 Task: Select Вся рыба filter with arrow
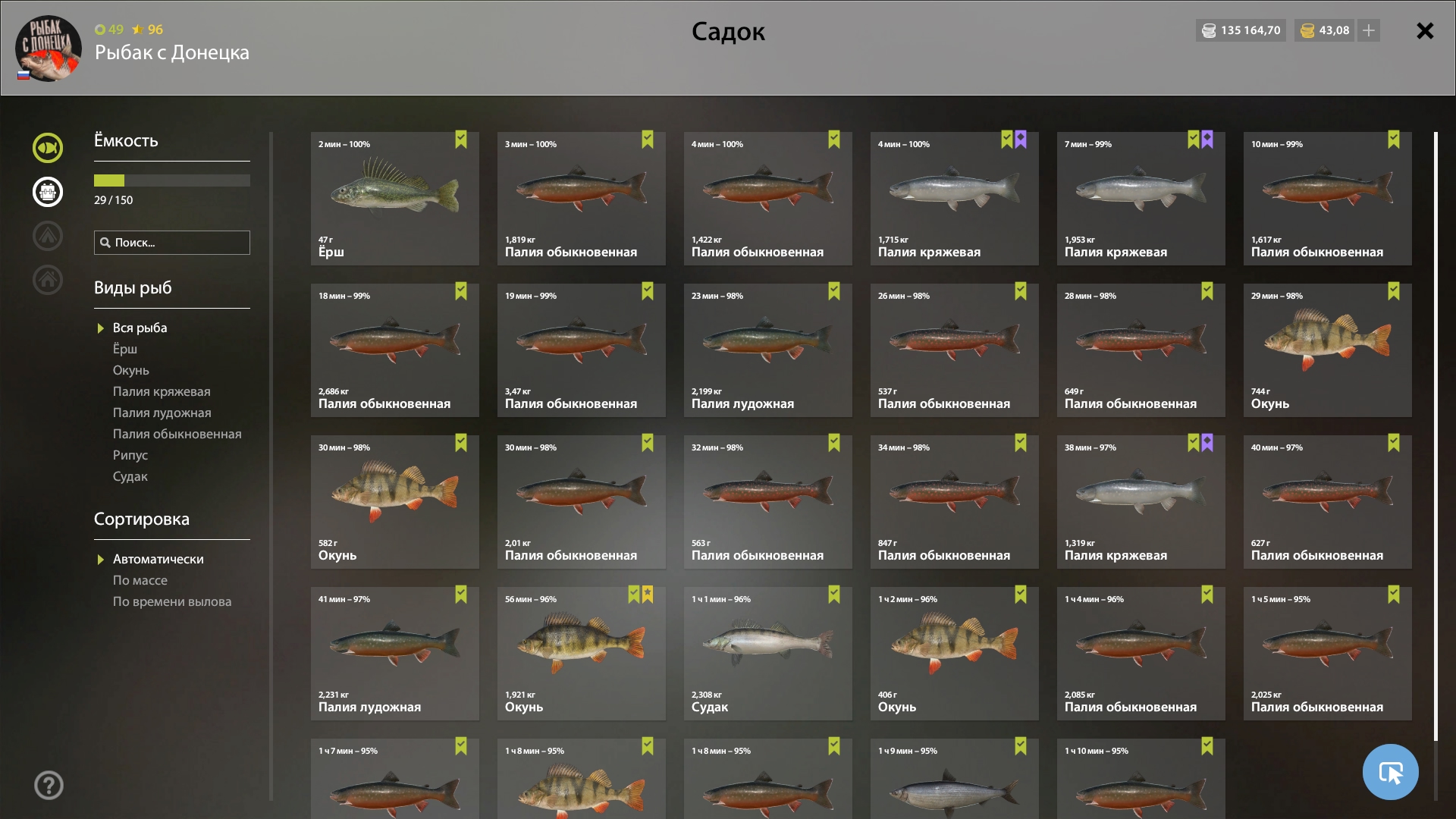(140, 328)
